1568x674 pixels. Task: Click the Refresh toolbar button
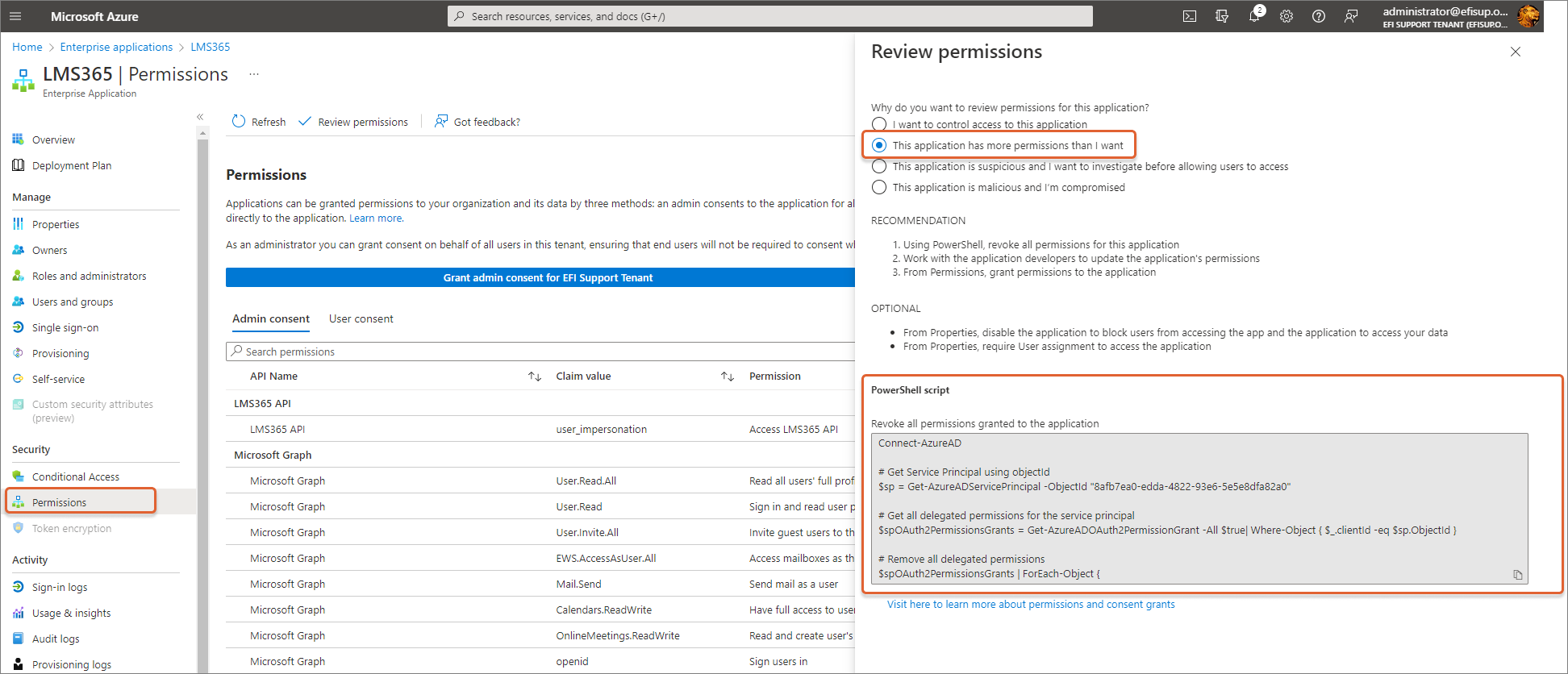click(259, 122)
